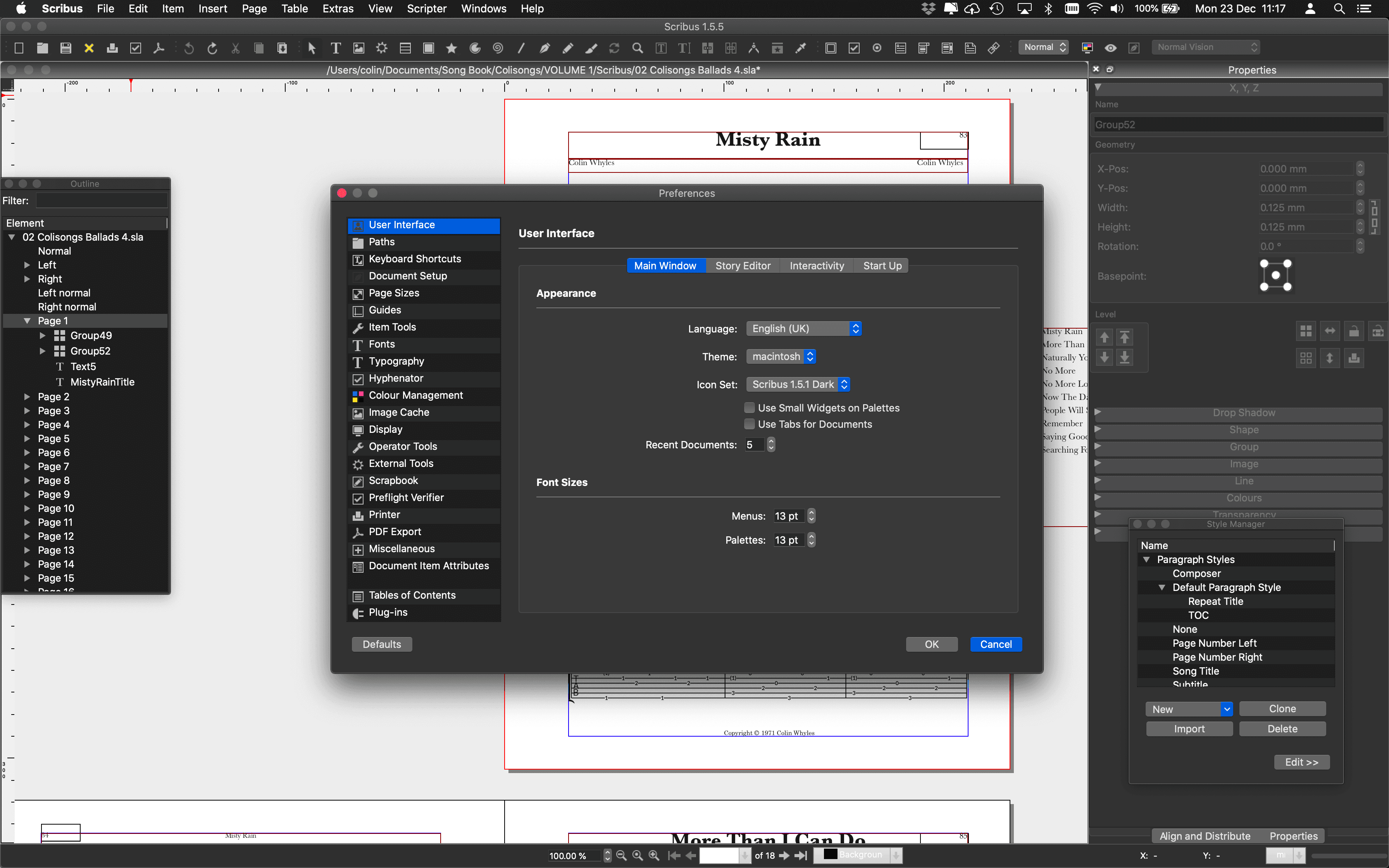Click the Outline Filter input field
Viewport: 1389px width, 868px height.
coord(102,200)
